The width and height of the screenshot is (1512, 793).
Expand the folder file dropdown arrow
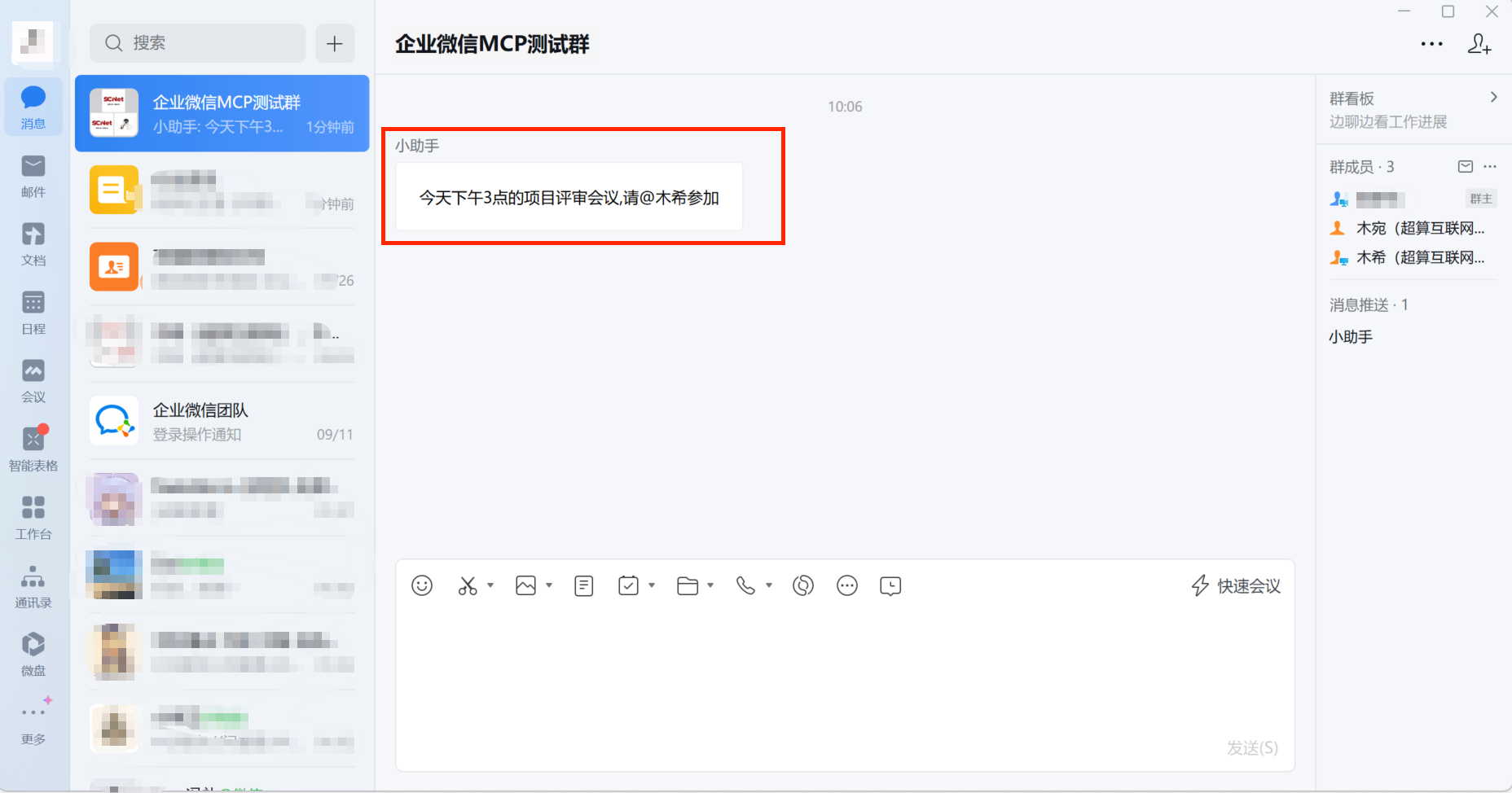[710, 585]
